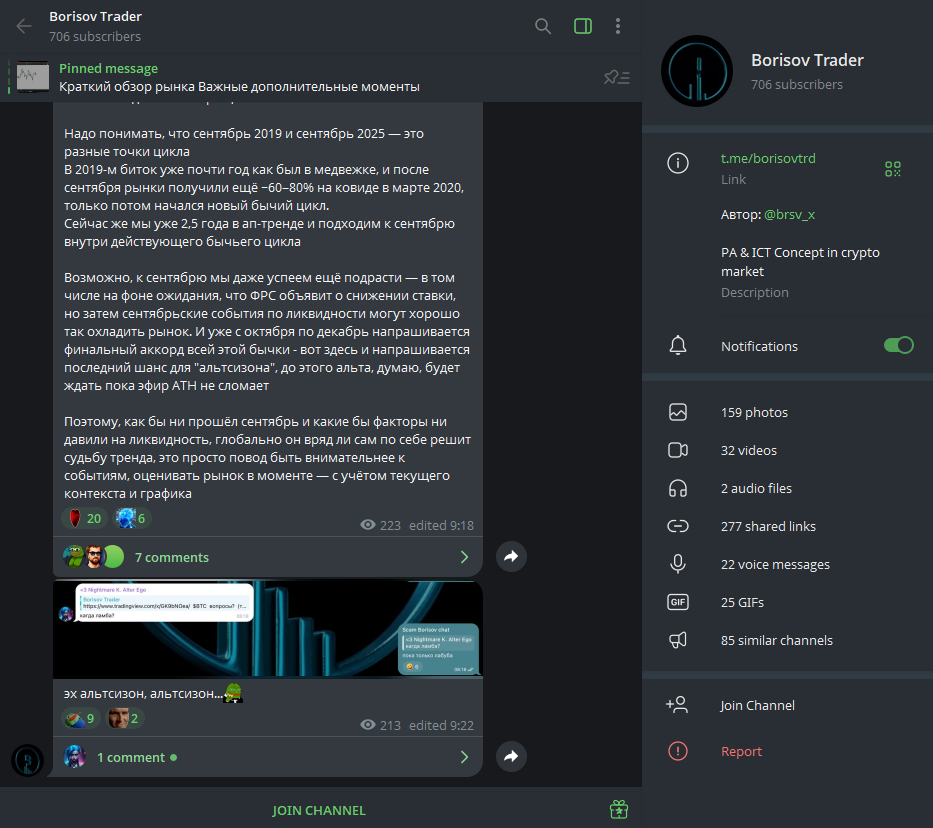Forward the альтсизон post using share icon
Viewport: 933px width, 828px height.
pyautogui.click(x=511, y=757)
